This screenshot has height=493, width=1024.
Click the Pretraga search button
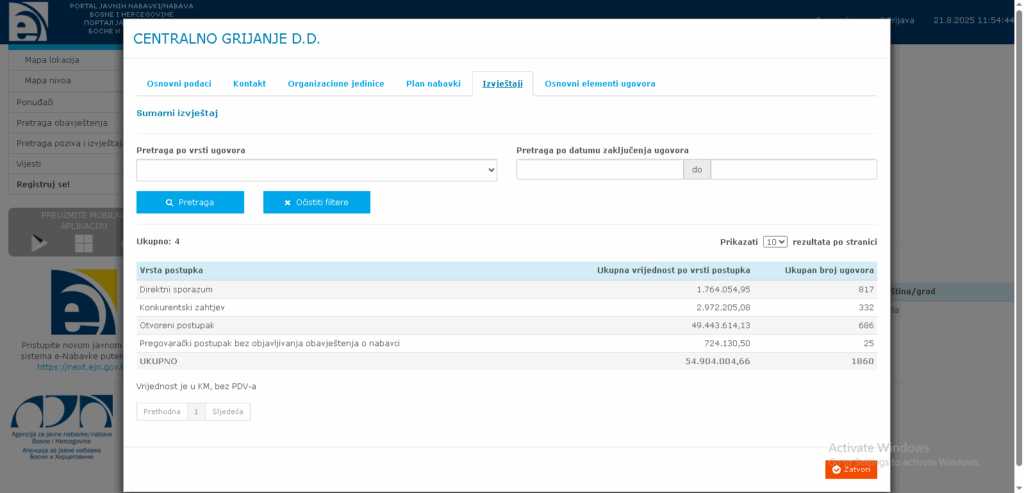click(190, 202)
